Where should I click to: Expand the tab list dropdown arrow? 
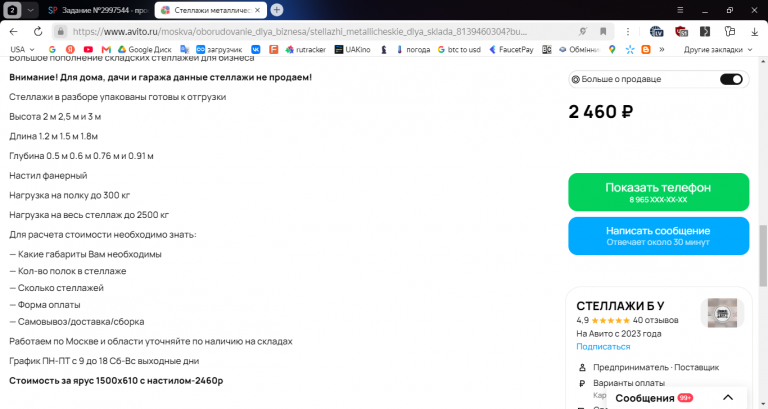tap(30, 10)
